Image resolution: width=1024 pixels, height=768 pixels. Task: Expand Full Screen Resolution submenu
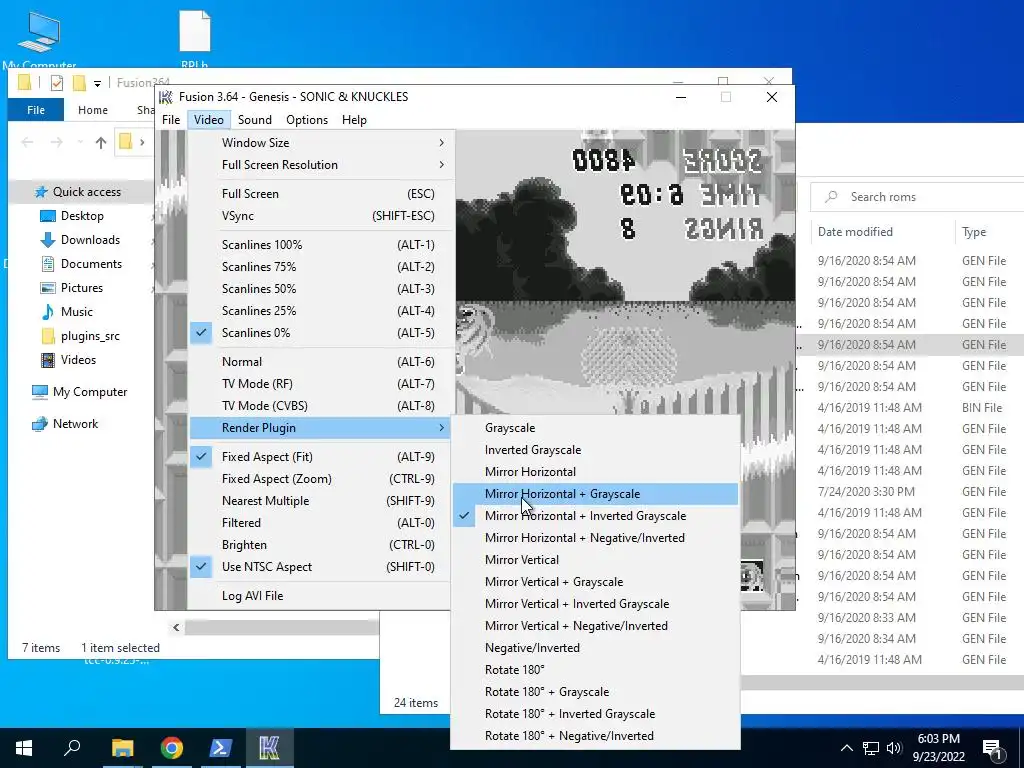tap(320, 165)
